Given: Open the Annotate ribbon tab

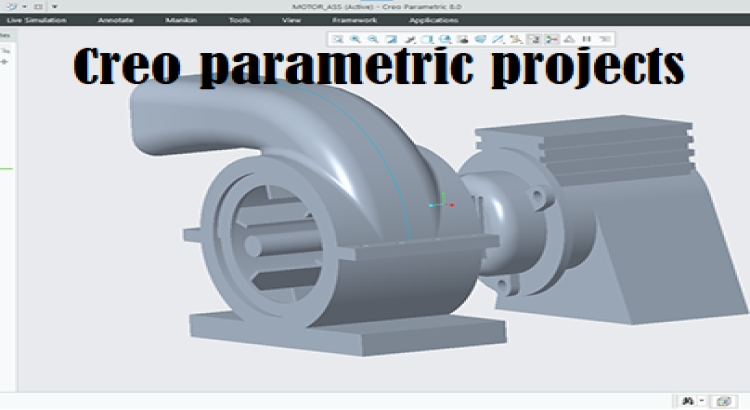Looking at the screenshot, I should tap(116, 20).
